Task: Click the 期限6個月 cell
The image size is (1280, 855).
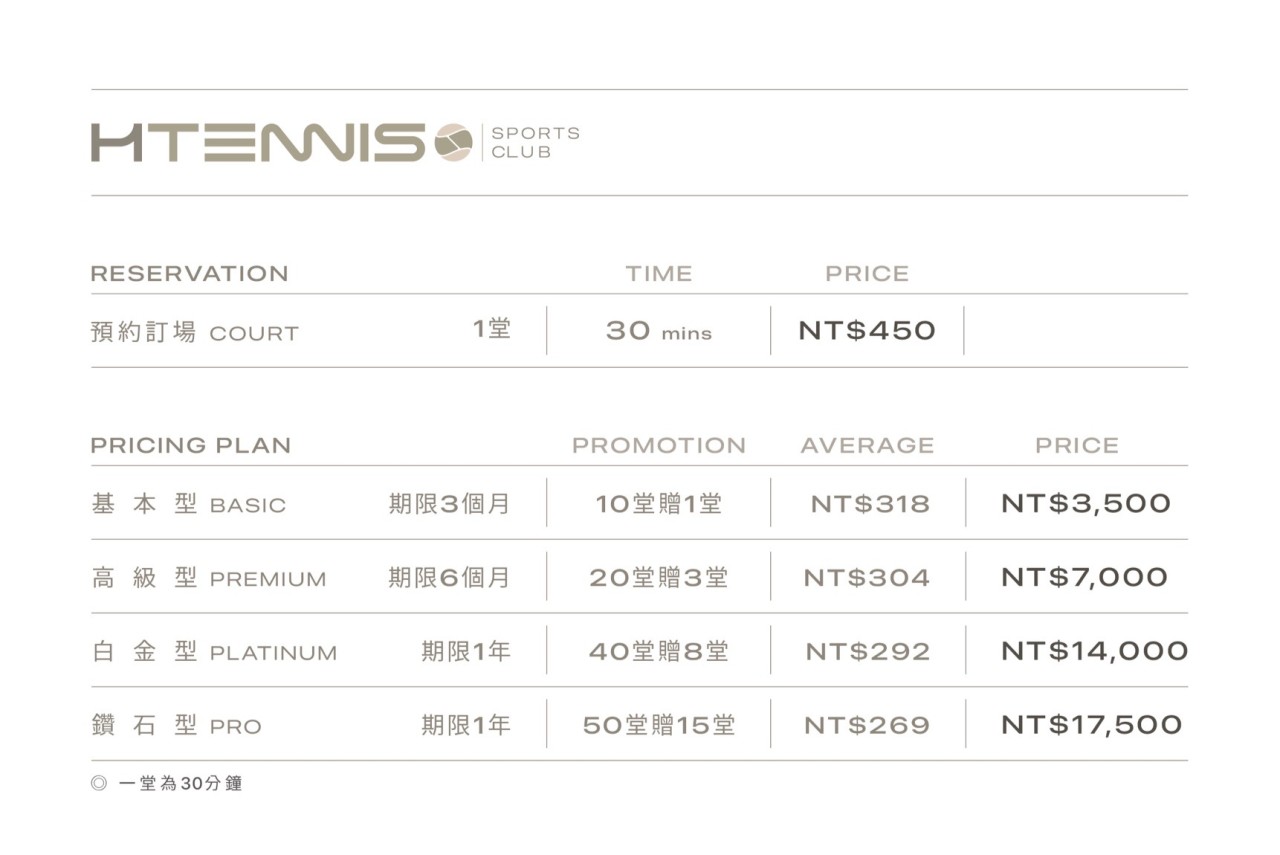Action: point(450,577)
